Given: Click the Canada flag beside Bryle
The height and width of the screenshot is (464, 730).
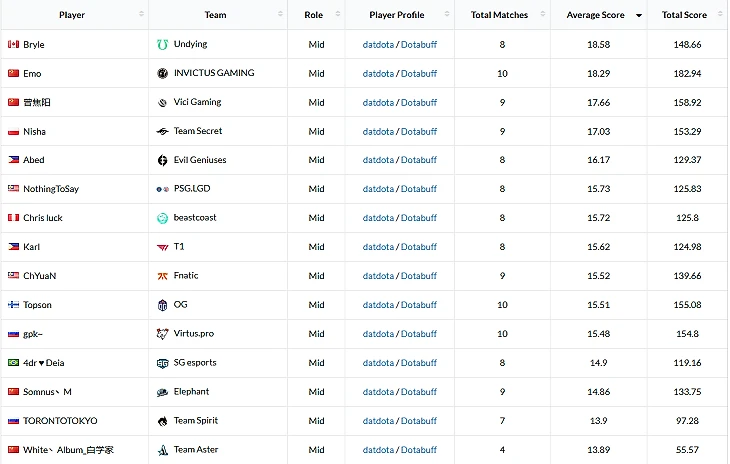Looking at the screenshot, I should pos(13,45).
